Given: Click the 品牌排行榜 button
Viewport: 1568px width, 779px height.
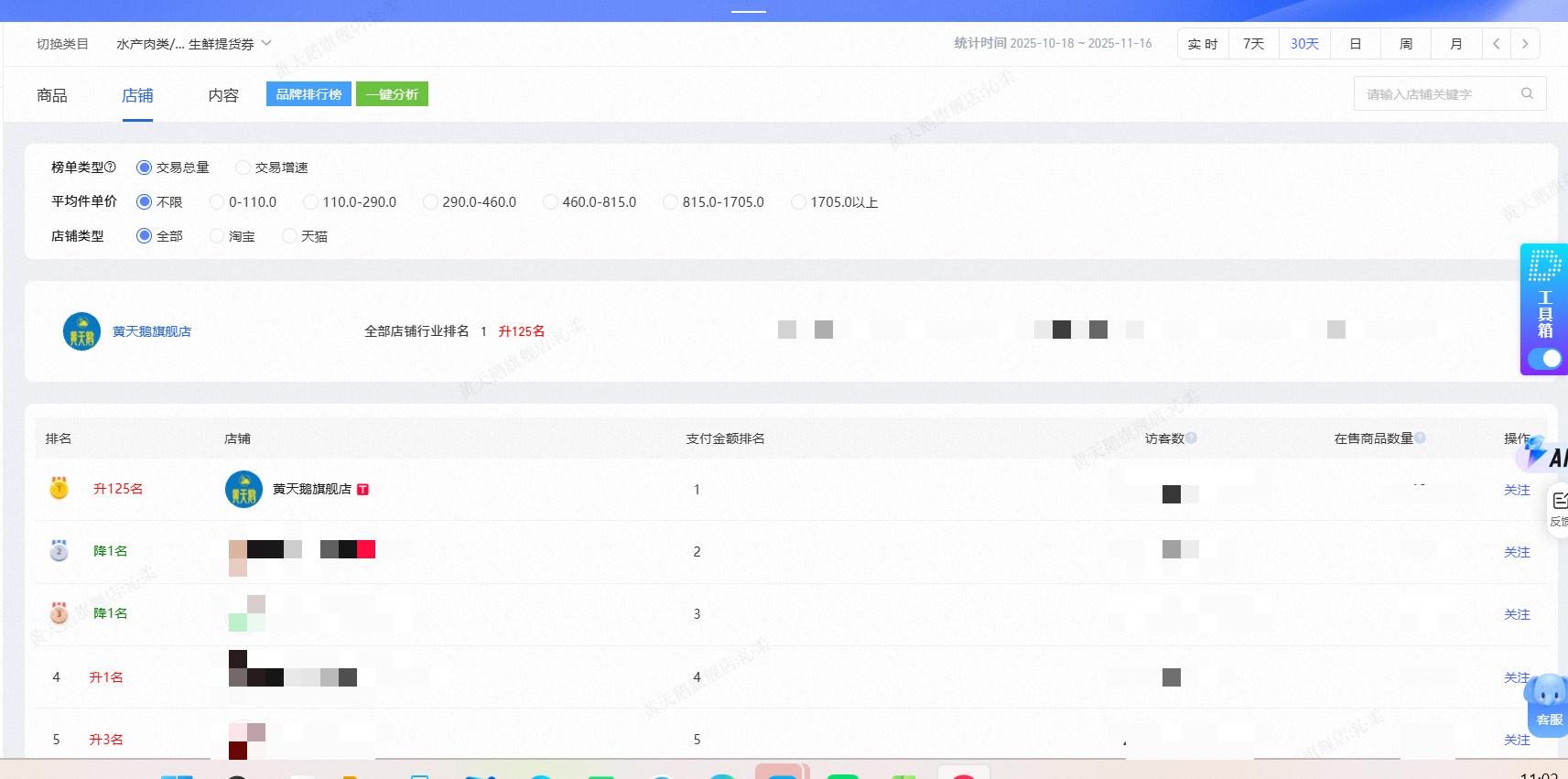Looking at the screenshot, I should pyautogui.click(x=308, y=94).
